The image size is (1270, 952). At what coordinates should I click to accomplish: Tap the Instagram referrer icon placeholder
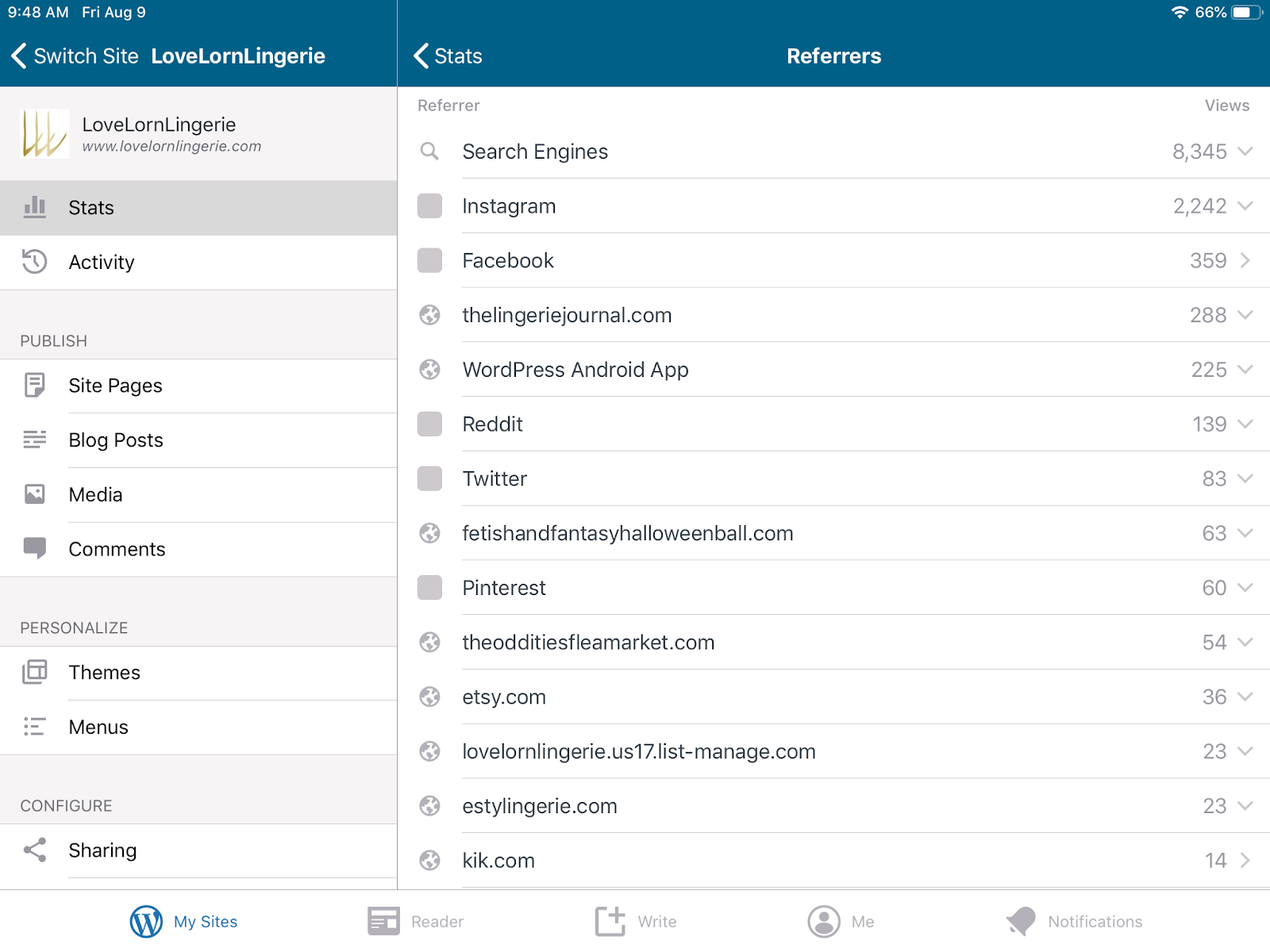point(429,205)
